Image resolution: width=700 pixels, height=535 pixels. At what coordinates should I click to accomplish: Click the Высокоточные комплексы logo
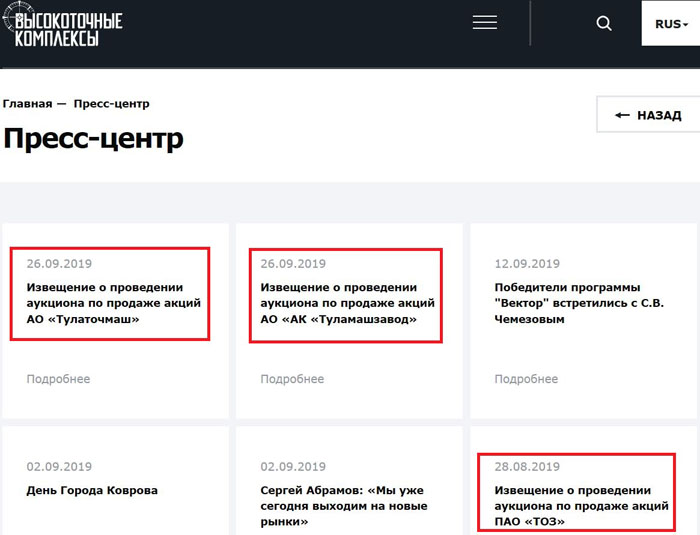(x=63, y=27)
